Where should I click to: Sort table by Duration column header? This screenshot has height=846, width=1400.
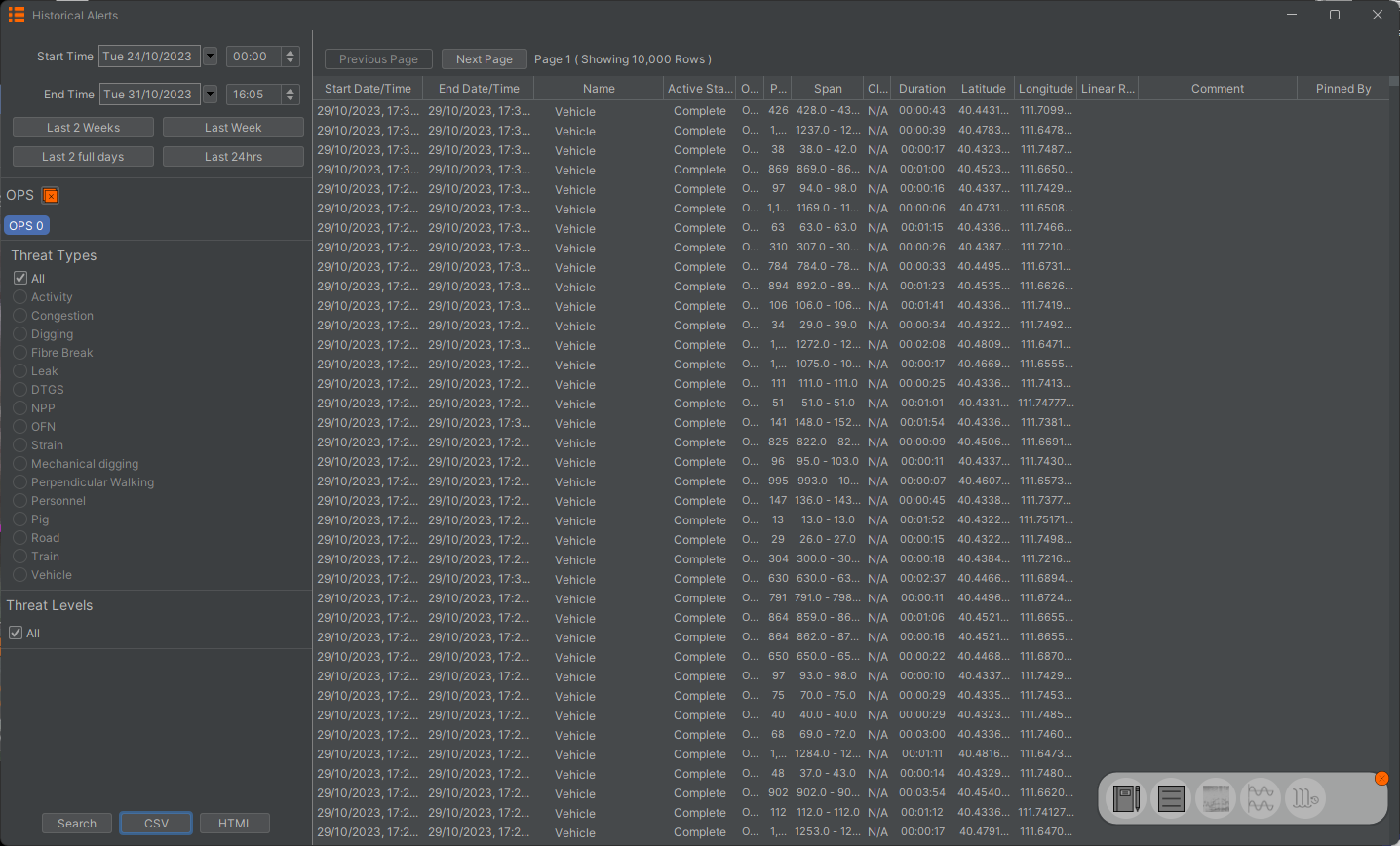pyautogui.click(x=921, y=89)
